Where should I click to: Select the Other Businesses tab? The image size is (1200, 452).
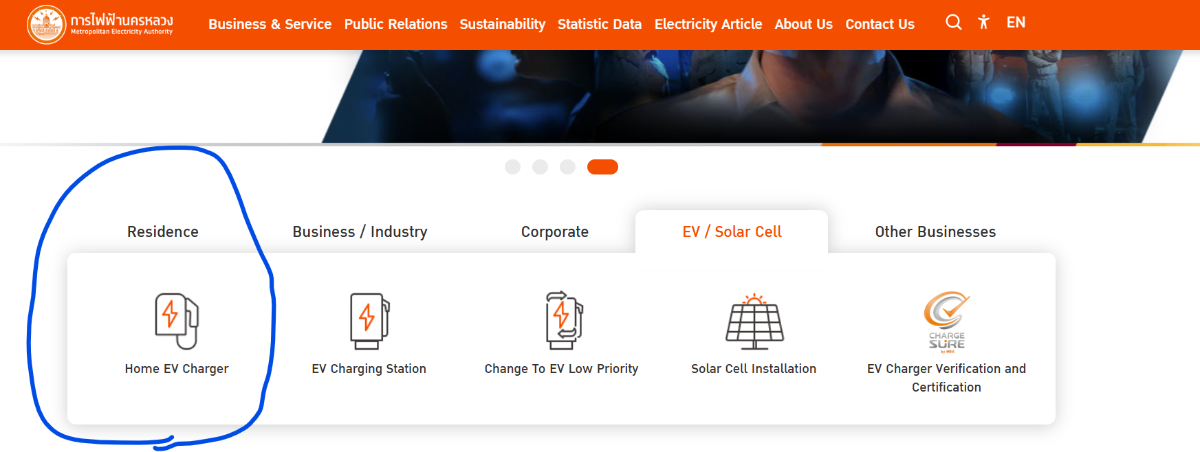click(935, 232)
